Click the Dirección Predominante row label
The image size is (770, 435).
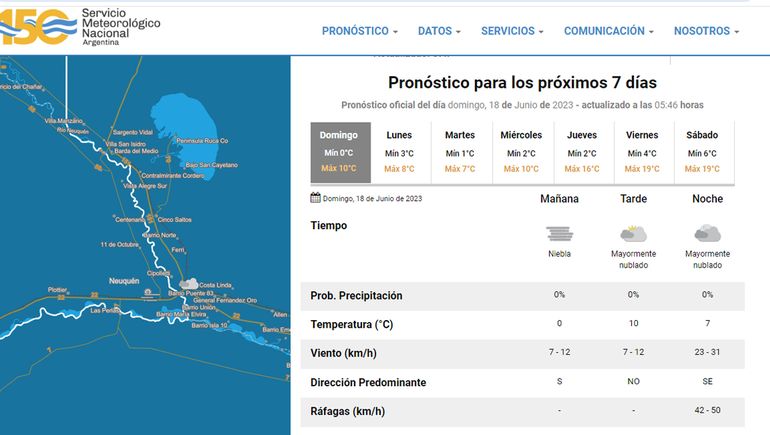(368, 382)
